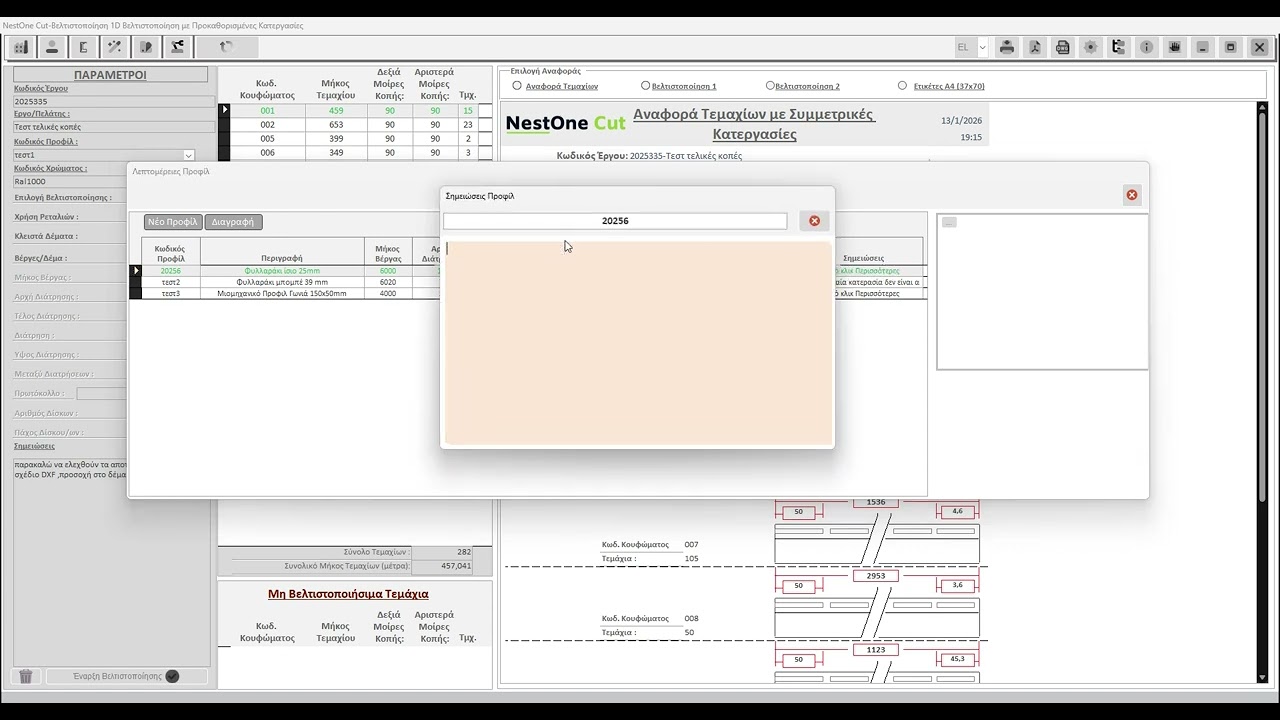The image size is (1280, 720).
Task: Click bar length cell 4000
Action: coord(388,293)
